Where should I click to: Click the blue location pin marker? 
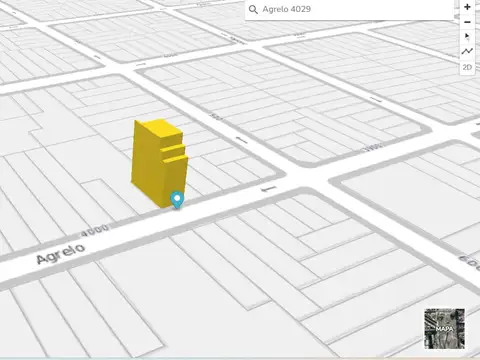[x=177, y=200]
